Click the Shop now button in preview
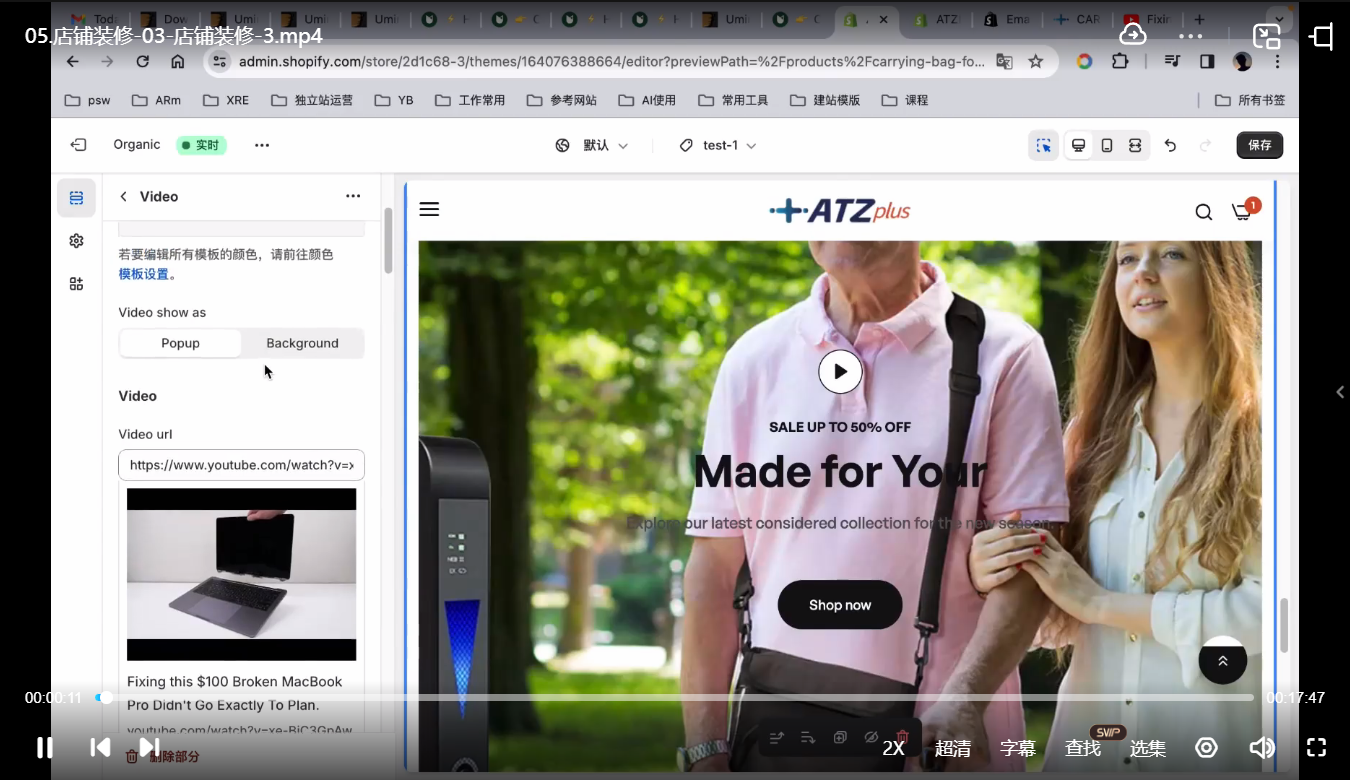 840,605
